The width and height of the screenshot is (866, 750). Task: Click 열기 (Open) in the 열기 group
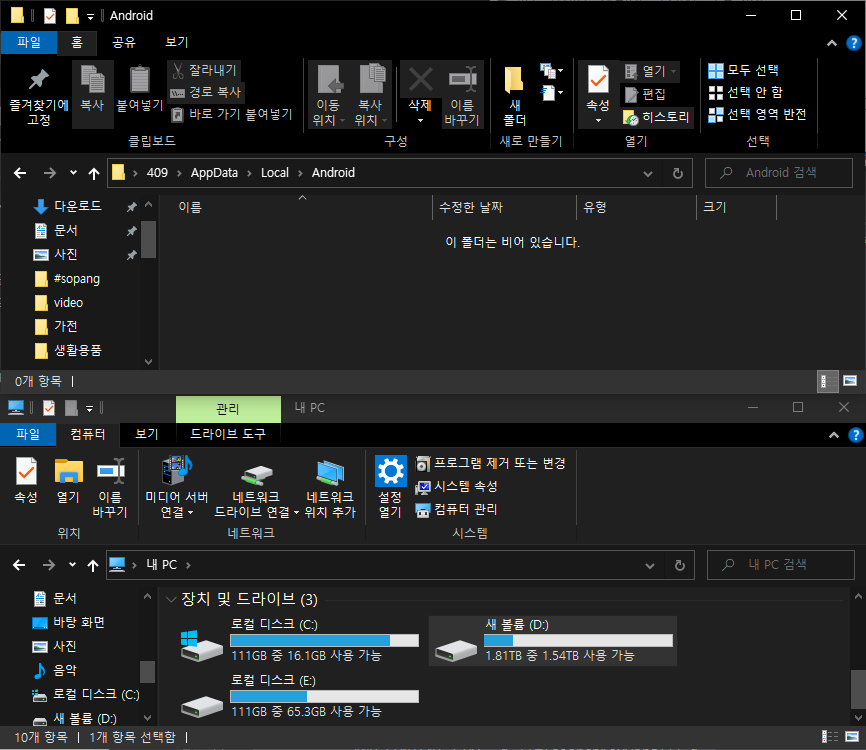coord(650,71)
